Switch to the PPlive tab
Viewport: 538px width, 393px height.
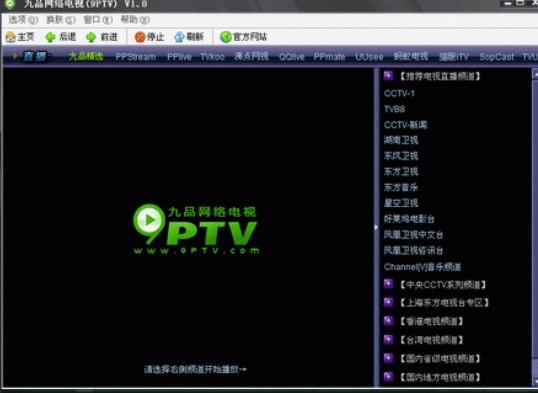pos(179,57)
